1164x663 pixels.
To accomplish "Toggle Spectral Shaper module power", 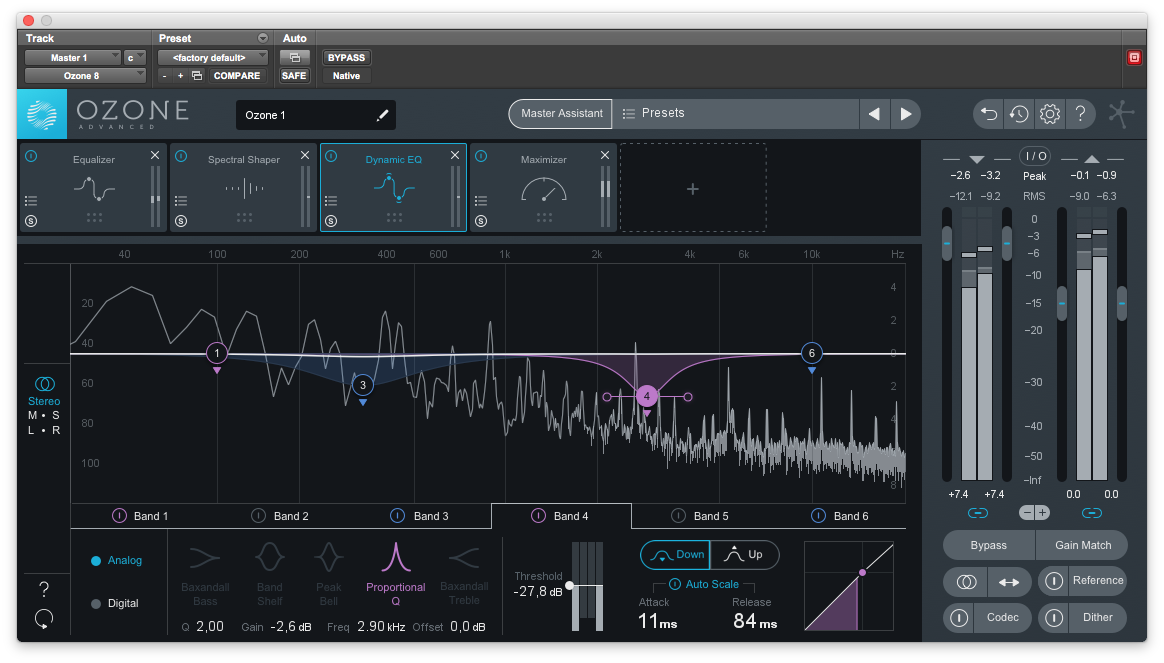I will pos(181,156).
